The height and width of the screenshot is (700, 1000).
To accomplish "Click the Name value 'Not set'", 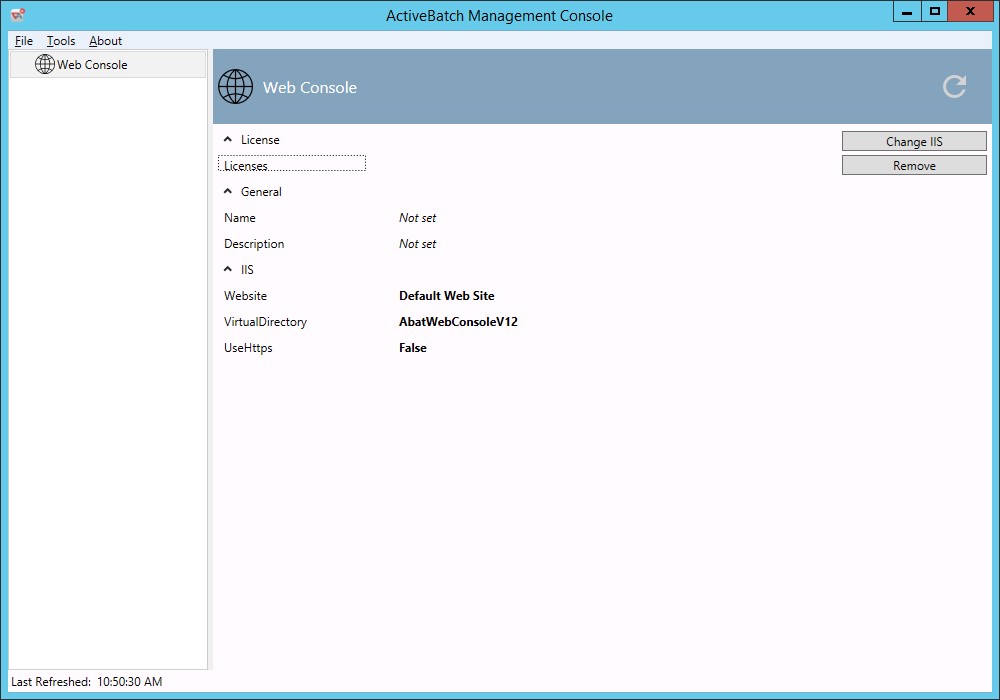I will (417, 218).
